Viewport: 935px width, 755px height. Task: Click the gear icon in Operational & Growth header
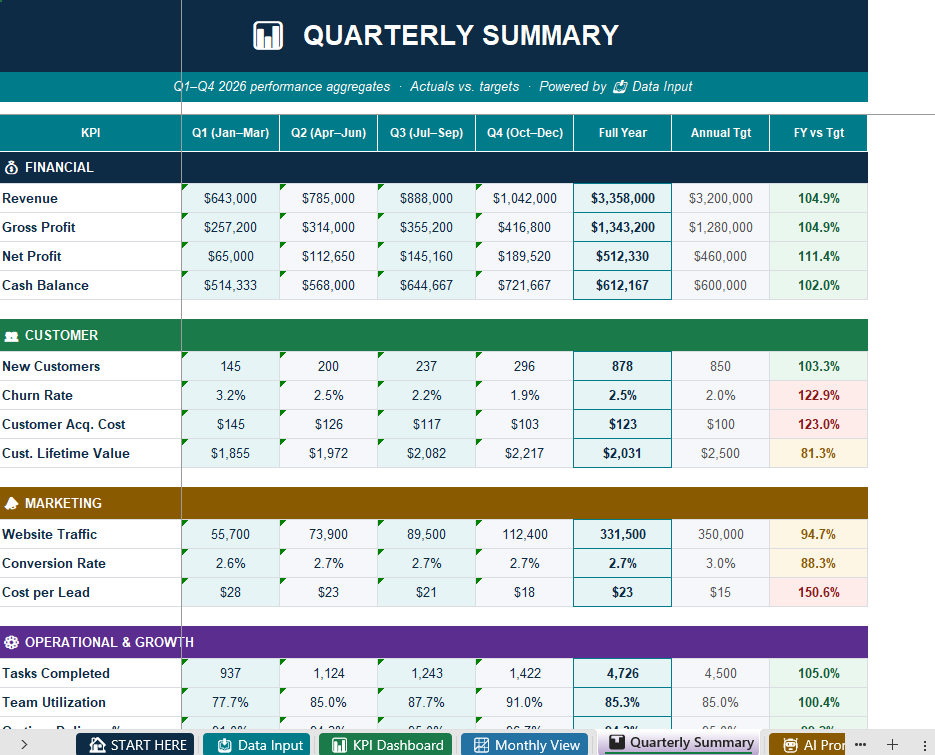pos(11,642)
